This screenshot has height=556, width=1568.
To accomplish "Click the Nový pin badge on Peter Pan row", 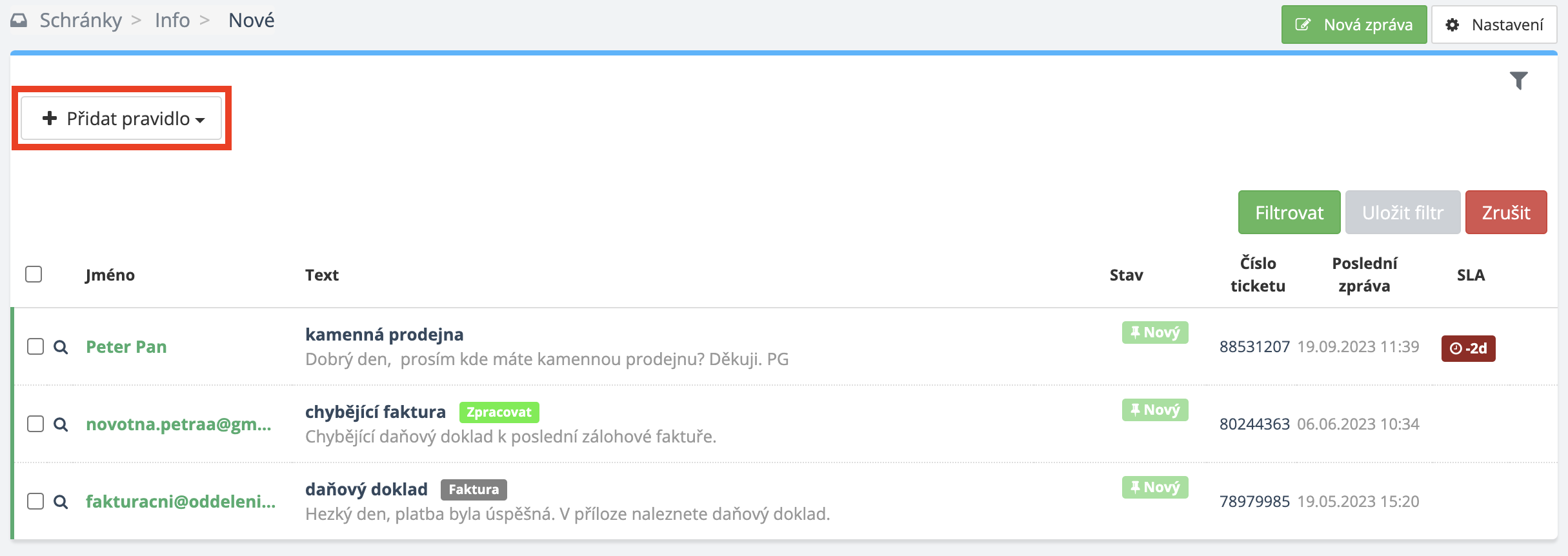I will click(x=1155, y=333).
